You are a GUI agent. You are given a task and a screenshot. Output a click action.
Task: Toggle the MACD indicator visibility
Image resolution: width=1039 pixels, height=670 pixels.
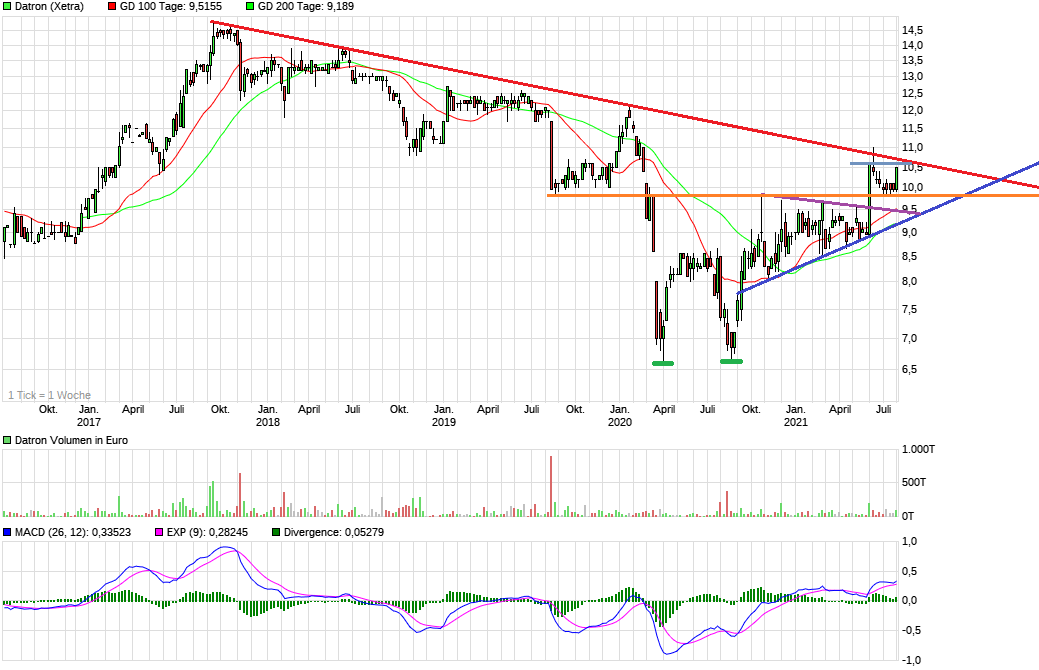[x=6, y=531]
